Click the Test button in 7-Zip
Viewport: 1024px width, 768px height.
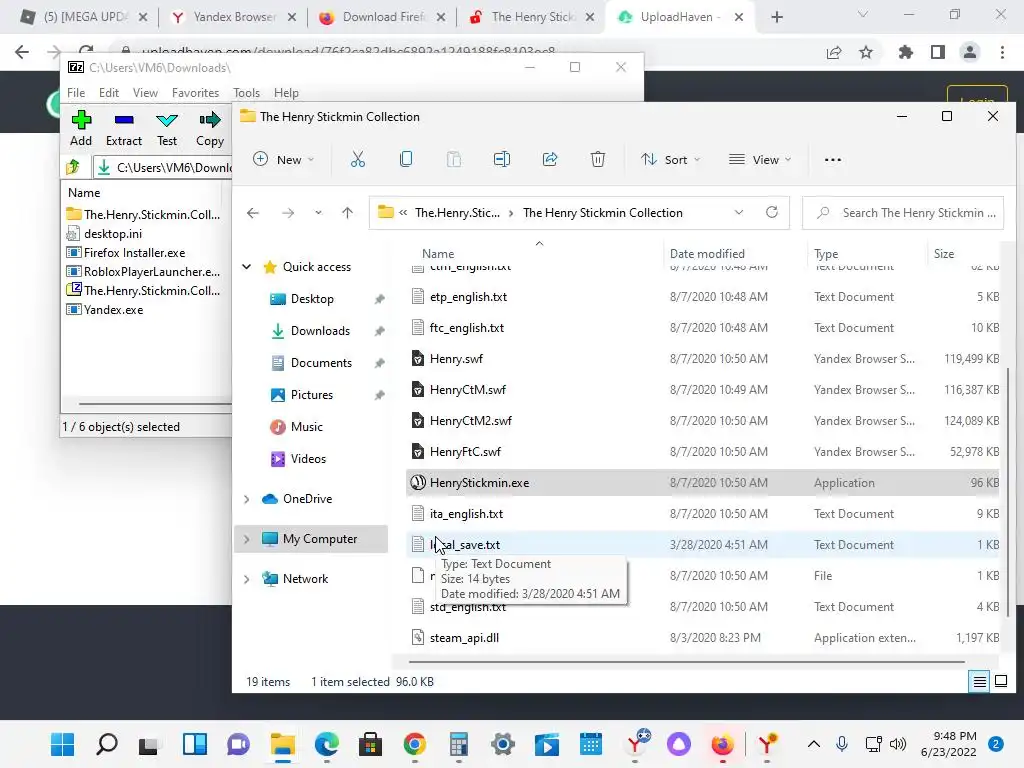pyautogui.click(x=167, y=128)
